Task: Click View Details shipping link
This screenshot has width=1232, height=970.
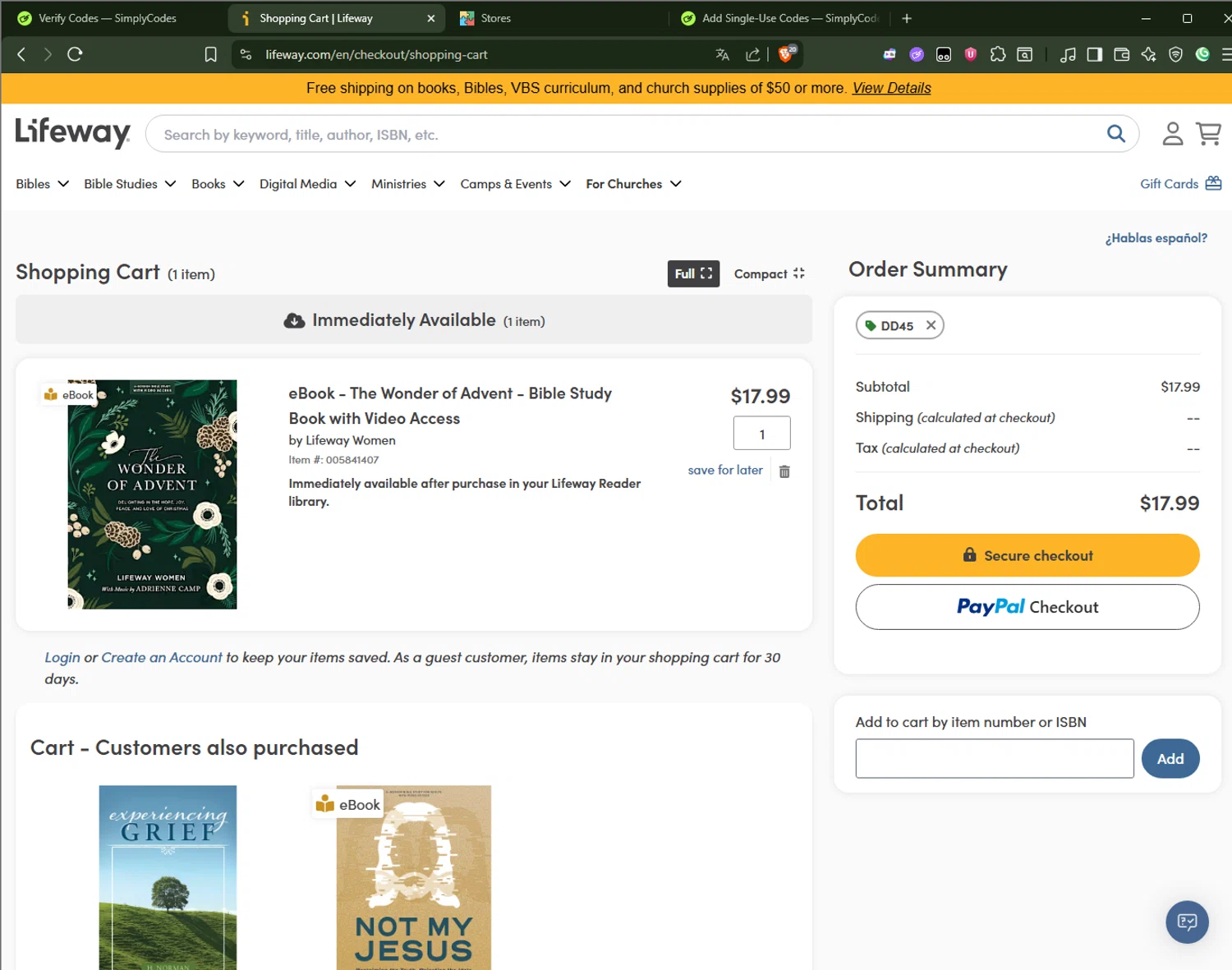Action: (x=891, y=88)
